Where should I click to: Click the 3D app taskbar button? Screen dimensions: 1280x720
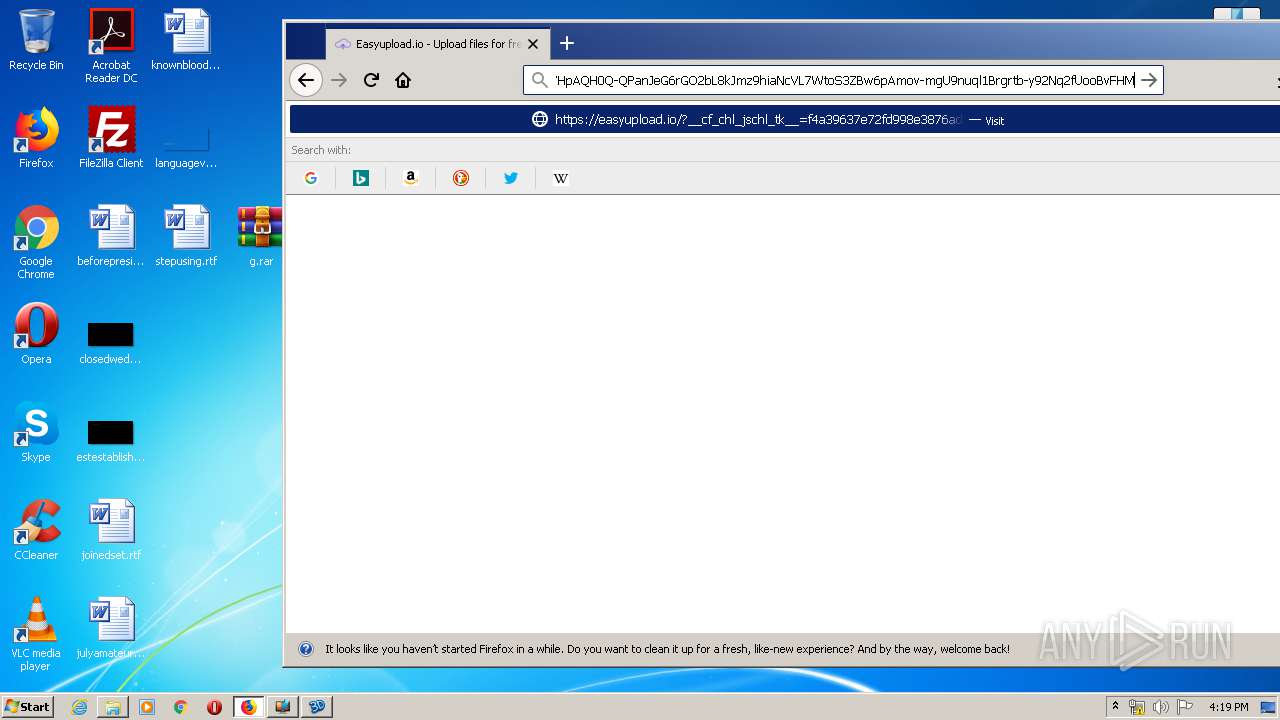pyautogui.click(x=317, y=707)
